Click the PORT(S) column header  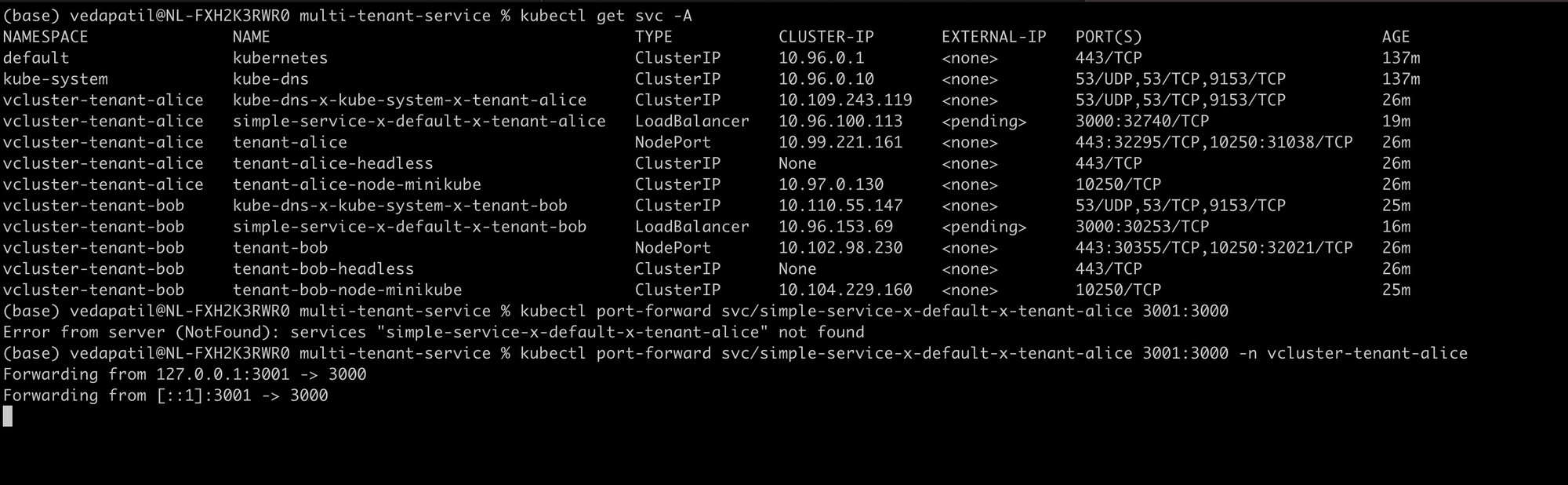click(x=1109, y=37)
